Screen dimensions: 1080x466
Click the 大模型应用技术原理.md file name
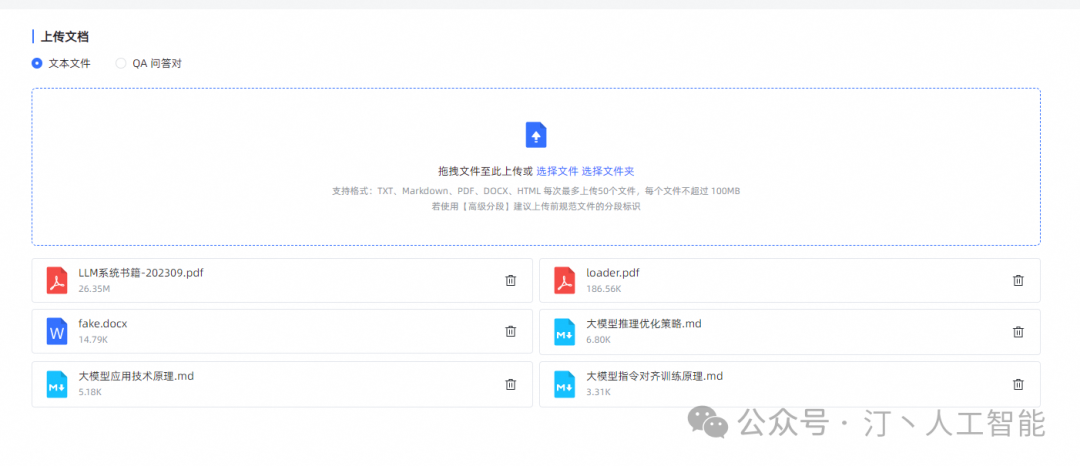coord(136,377)
